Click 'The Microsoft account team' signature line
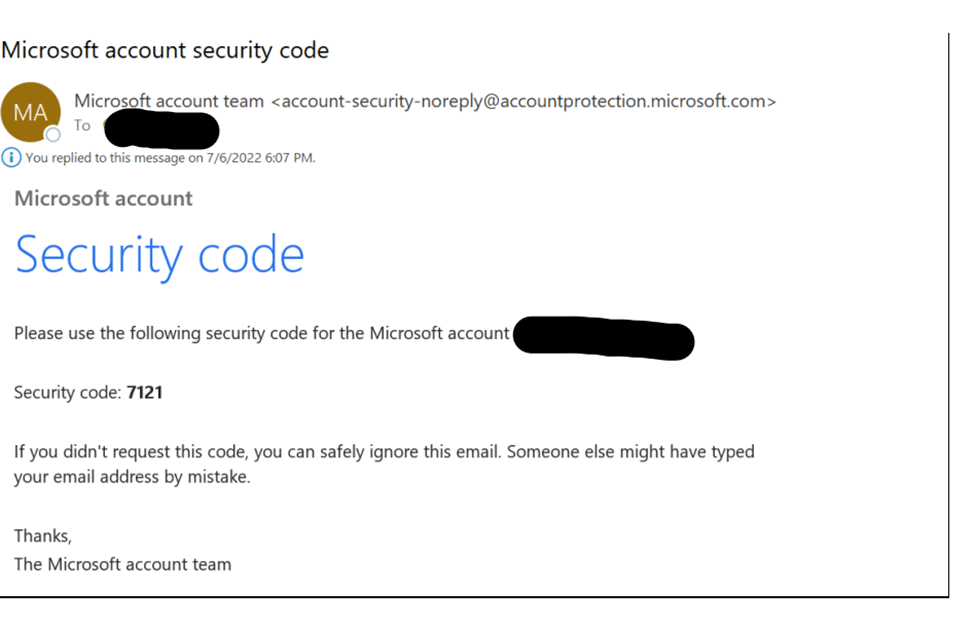Screen dimensions: 975x627 click(122, 564)
